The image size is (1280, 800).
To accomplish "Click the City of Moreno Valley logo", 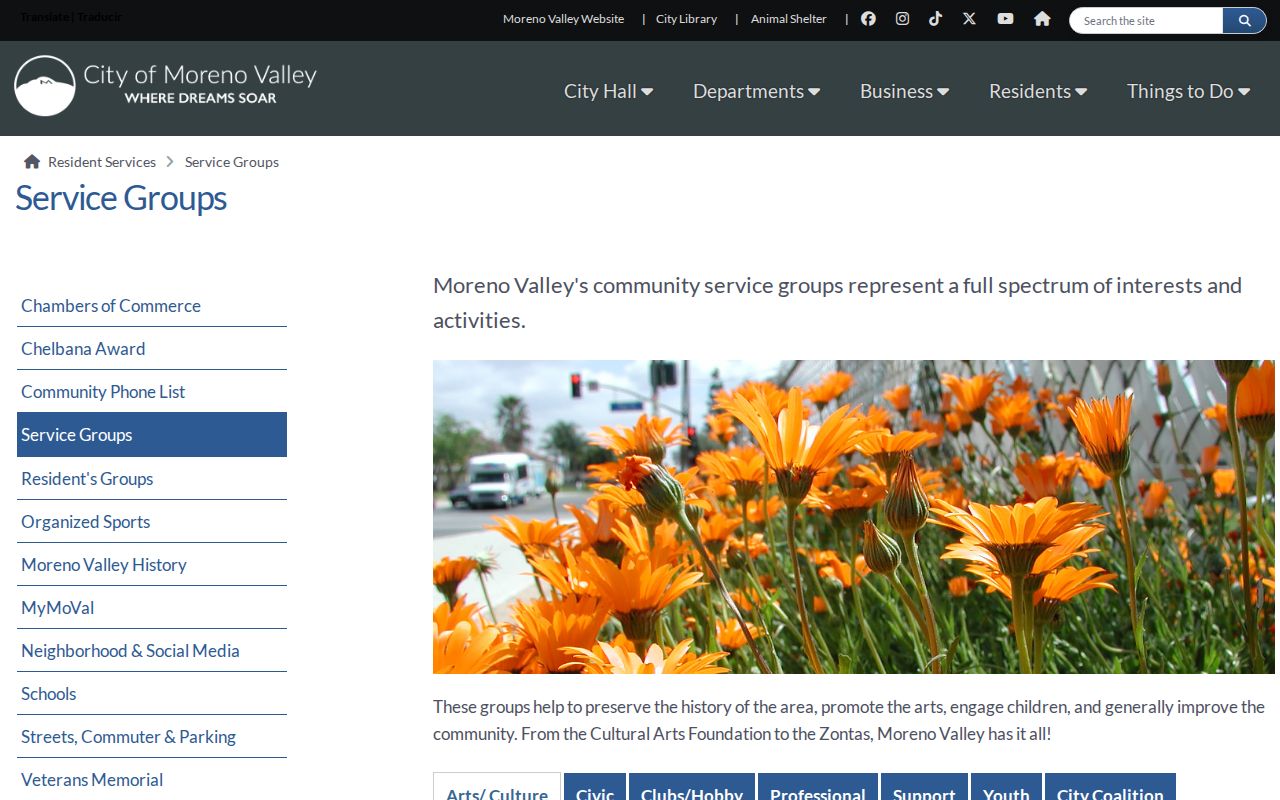I will point(166,85).
